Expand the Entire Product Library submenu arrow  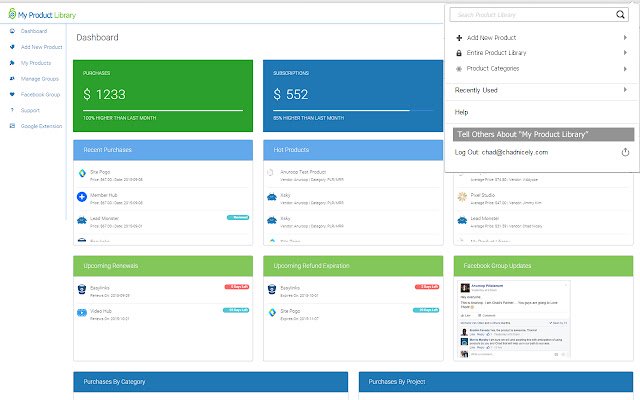coord(625,53)
